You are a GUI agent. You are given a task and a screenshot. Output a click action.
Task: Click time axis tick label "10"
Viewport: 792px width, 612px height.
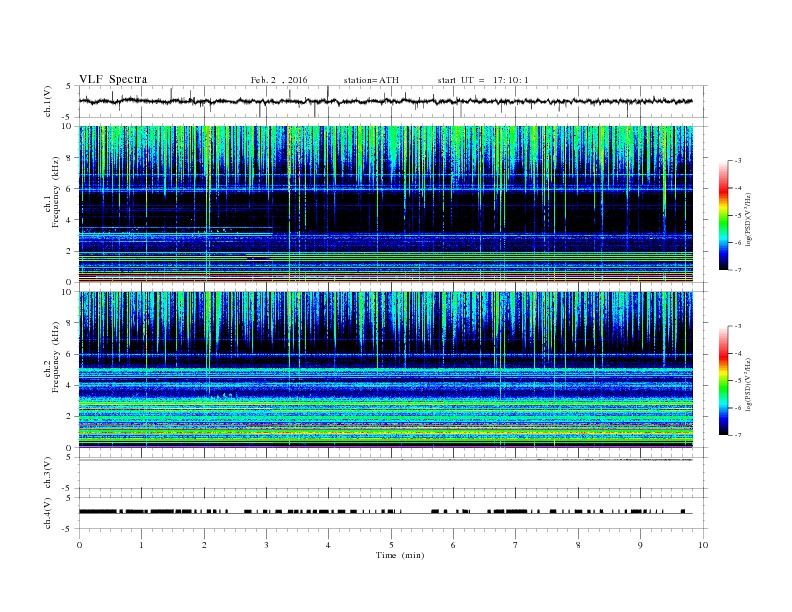[x=703, y=545]
